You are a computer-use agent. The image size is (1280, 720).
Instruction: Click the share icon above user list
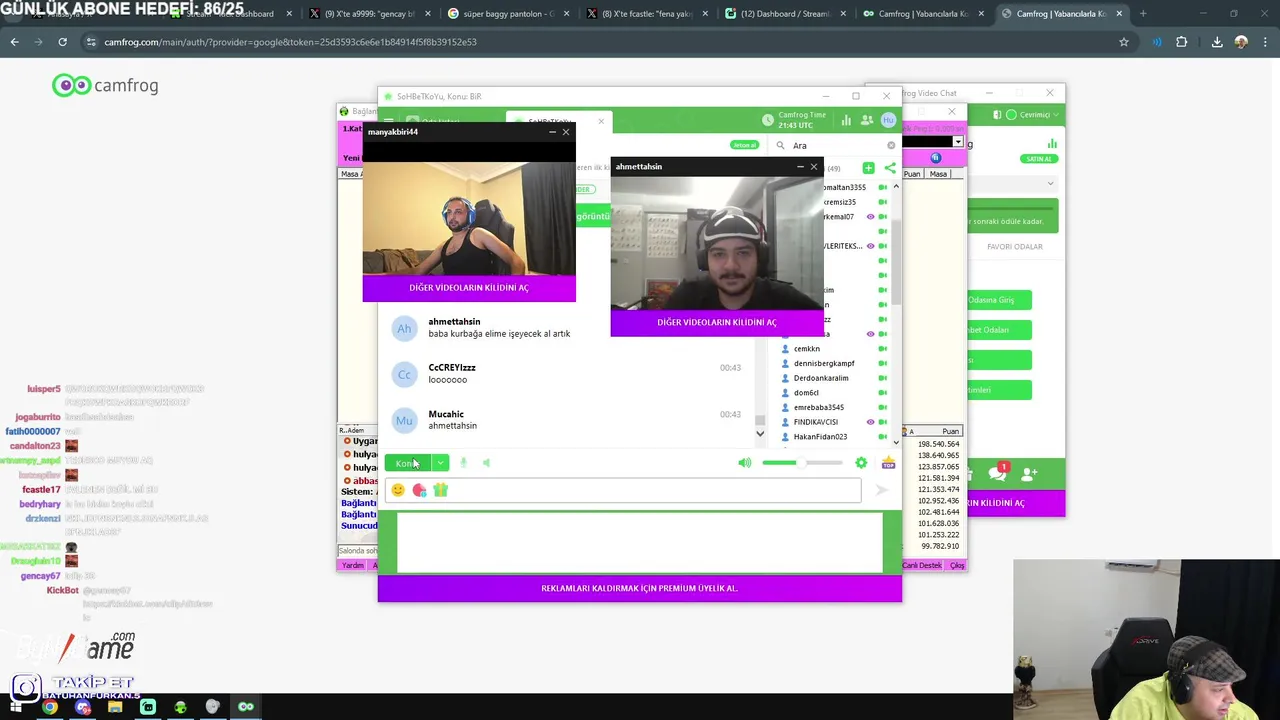[x=889, y=168]
